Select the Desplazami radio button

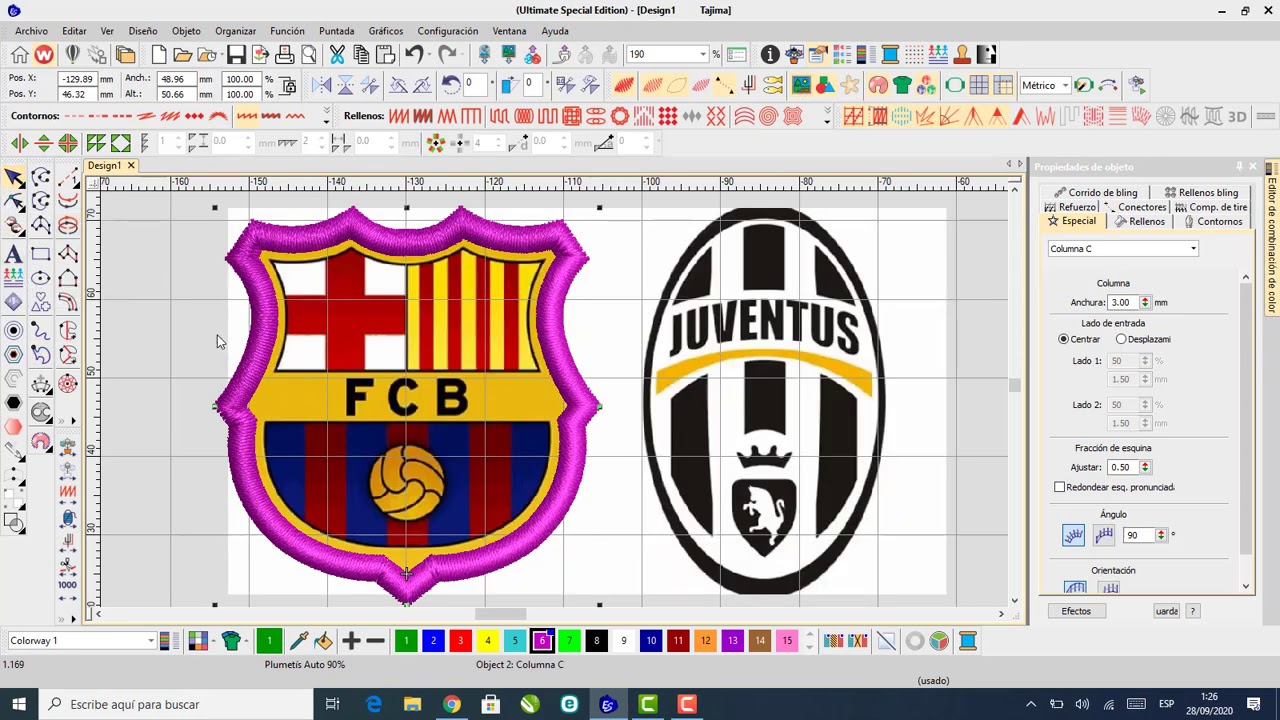[1121, 339]
